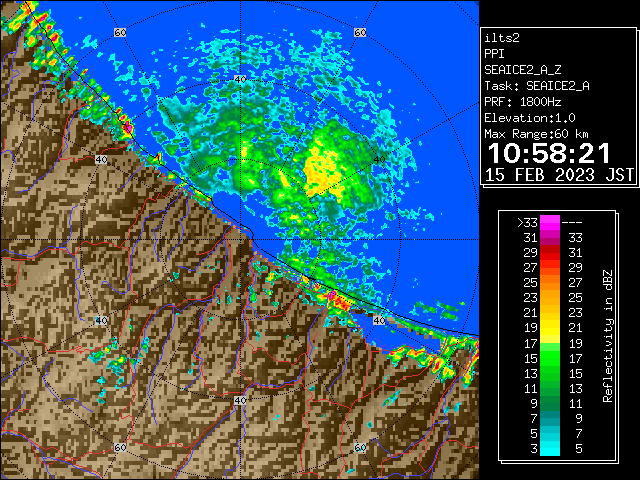Click 'Max Range:60 km' text
The width and height of the screenshot is (640, 480).
[537, 134]
